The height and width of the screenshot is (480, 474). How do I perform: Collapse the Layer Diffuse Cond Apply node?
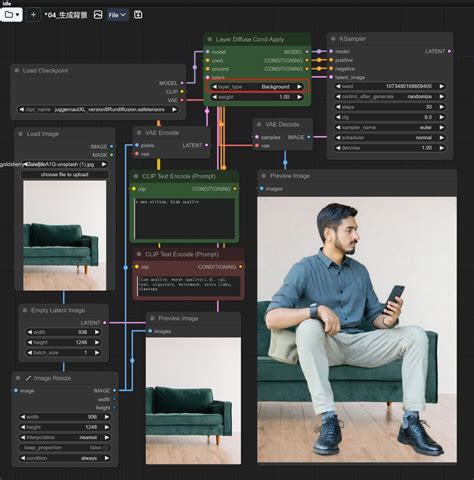210,39
